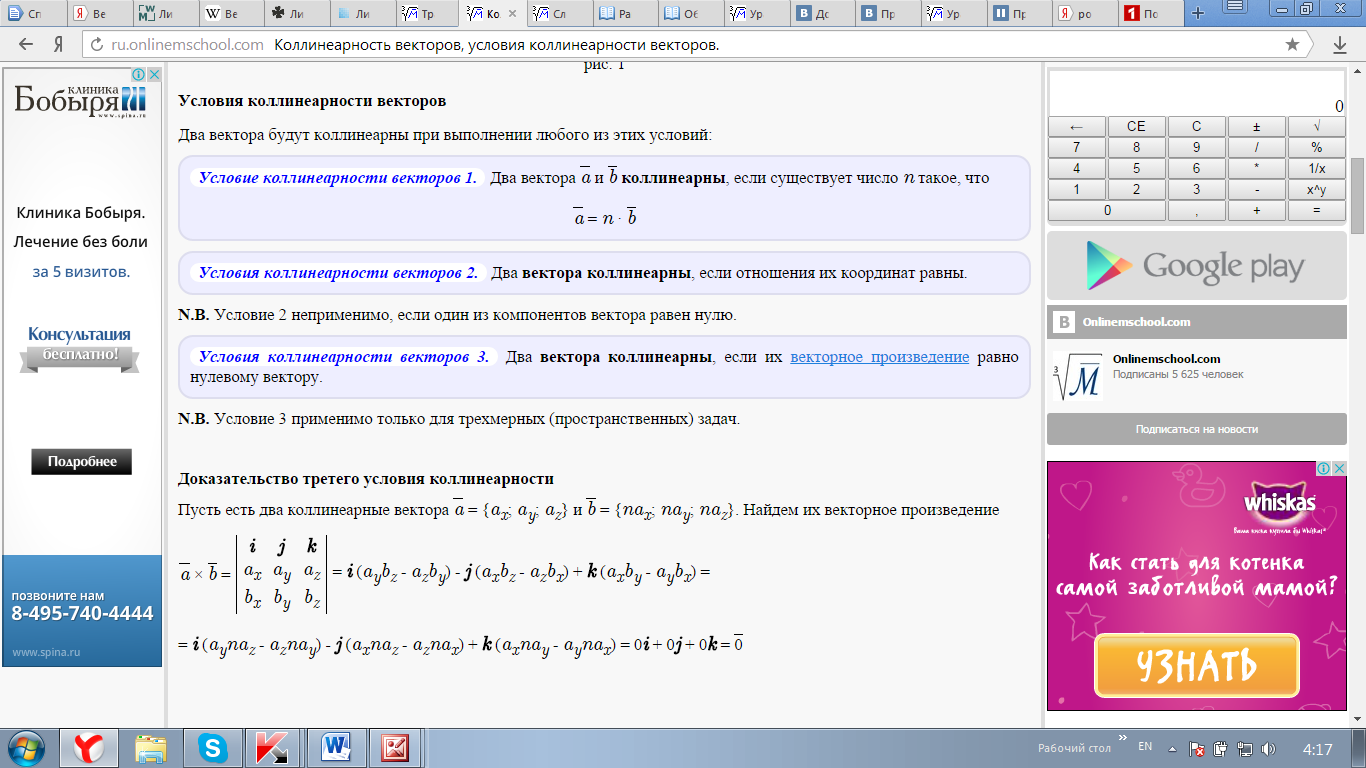Image resolution: width=1366 pixels, height=768 pixels.
Task: Click the page vertical scrollbar thumb
Action: coord(1357,195)
